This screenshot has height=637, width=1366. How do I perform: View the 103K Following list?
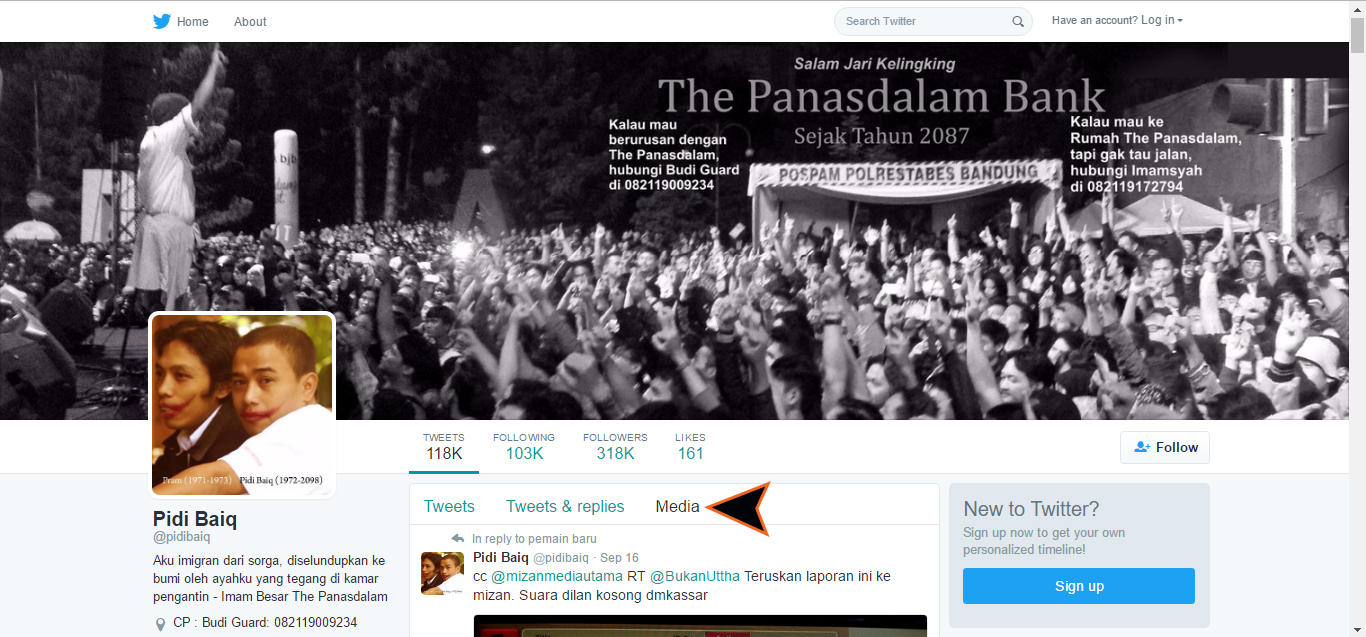pos(524,446)
